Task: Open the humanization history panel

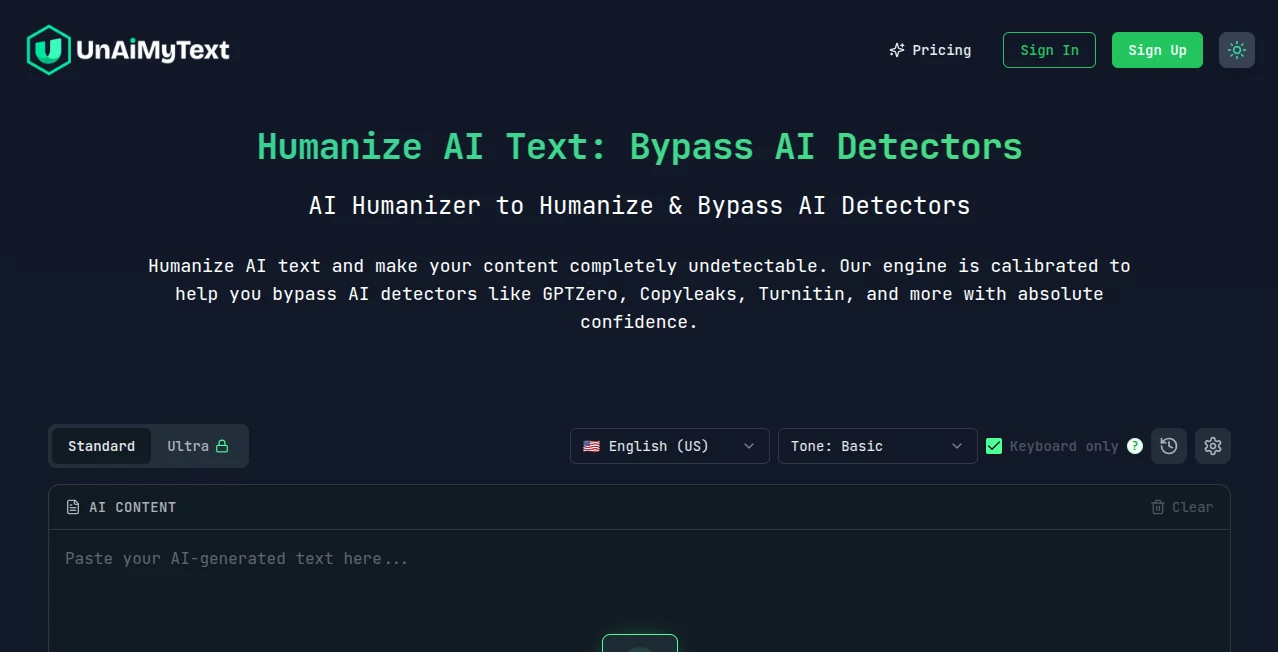Action: (x=1168, y=446)
